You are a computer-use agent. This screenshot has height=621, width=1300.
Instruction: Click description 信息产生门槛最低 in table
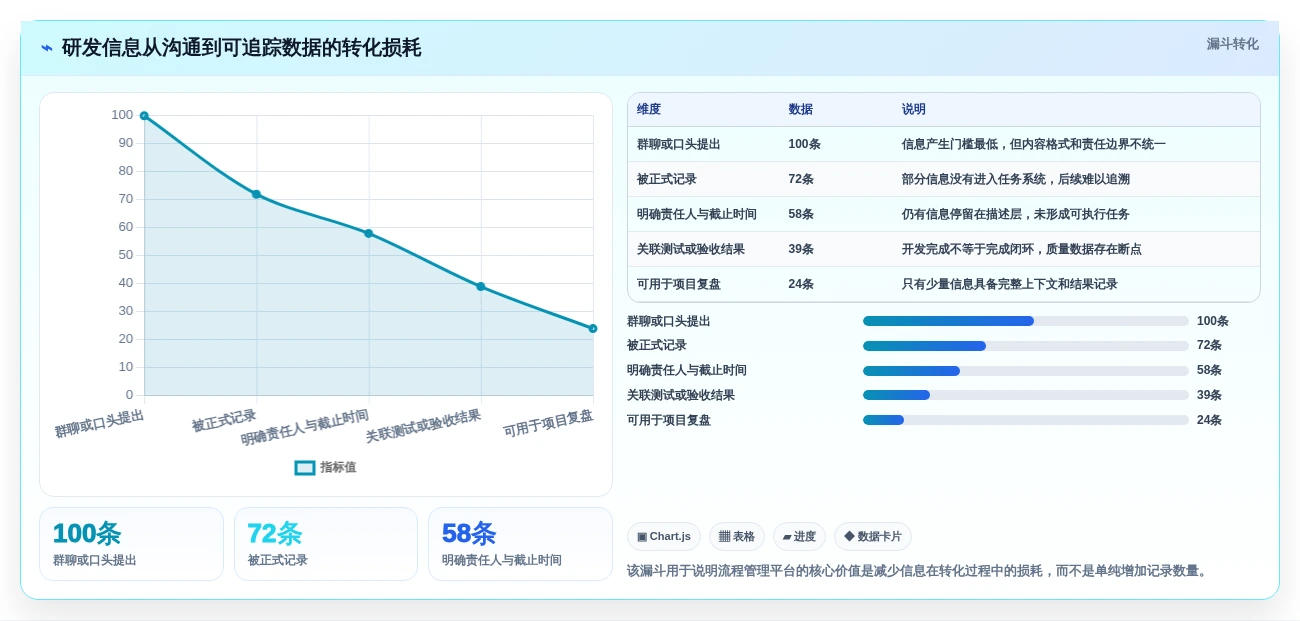(1034, 144)
